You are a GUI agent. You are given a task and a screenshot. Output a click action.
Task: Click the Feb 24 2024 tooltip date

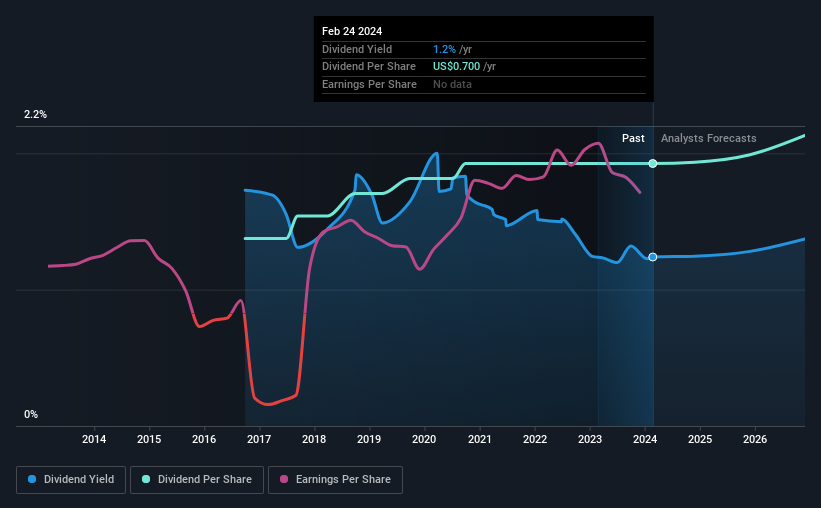[x=352, y=31]
